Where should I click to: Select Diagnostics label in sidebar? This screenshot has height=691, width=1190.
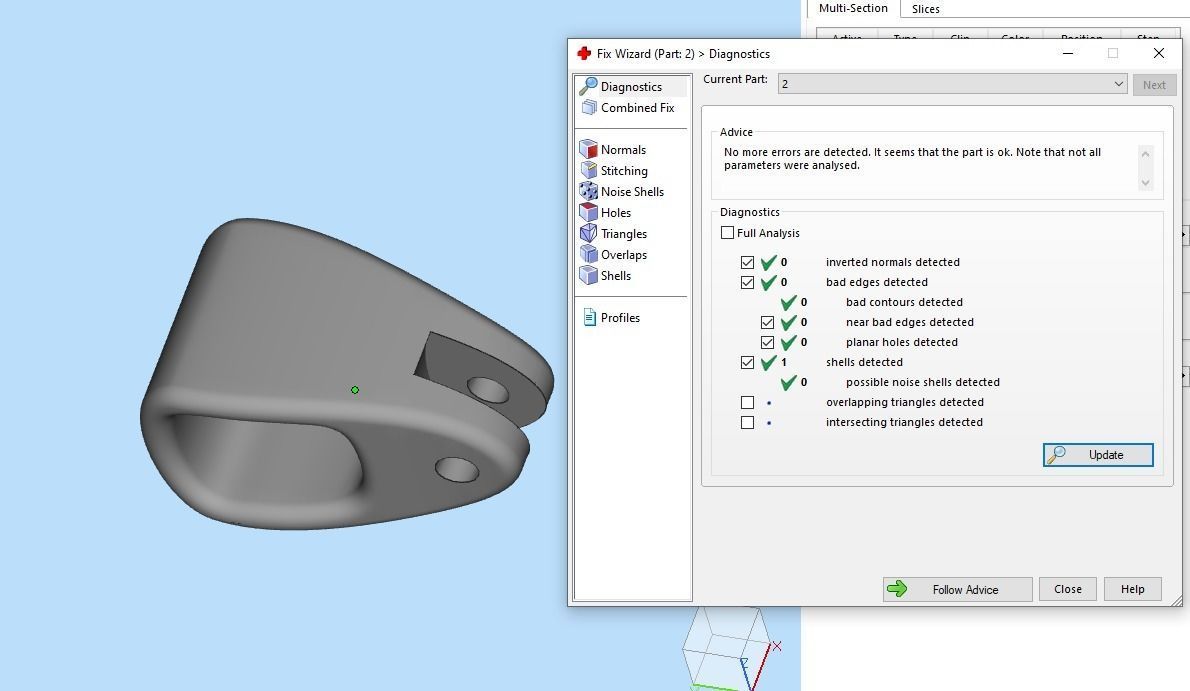point(631,87)
